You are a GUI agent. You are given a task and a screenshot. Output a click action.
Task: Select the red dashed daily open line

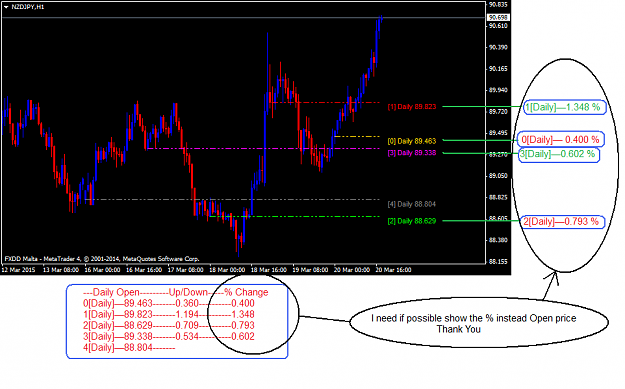(x=325, y=102)
